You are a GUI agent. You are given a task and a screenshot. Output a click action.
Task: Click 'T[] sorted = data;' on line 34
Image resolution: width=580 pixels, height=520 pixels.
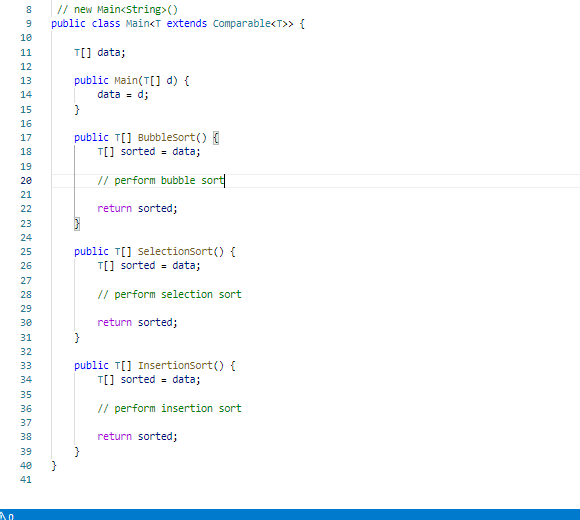coord(149,379)
